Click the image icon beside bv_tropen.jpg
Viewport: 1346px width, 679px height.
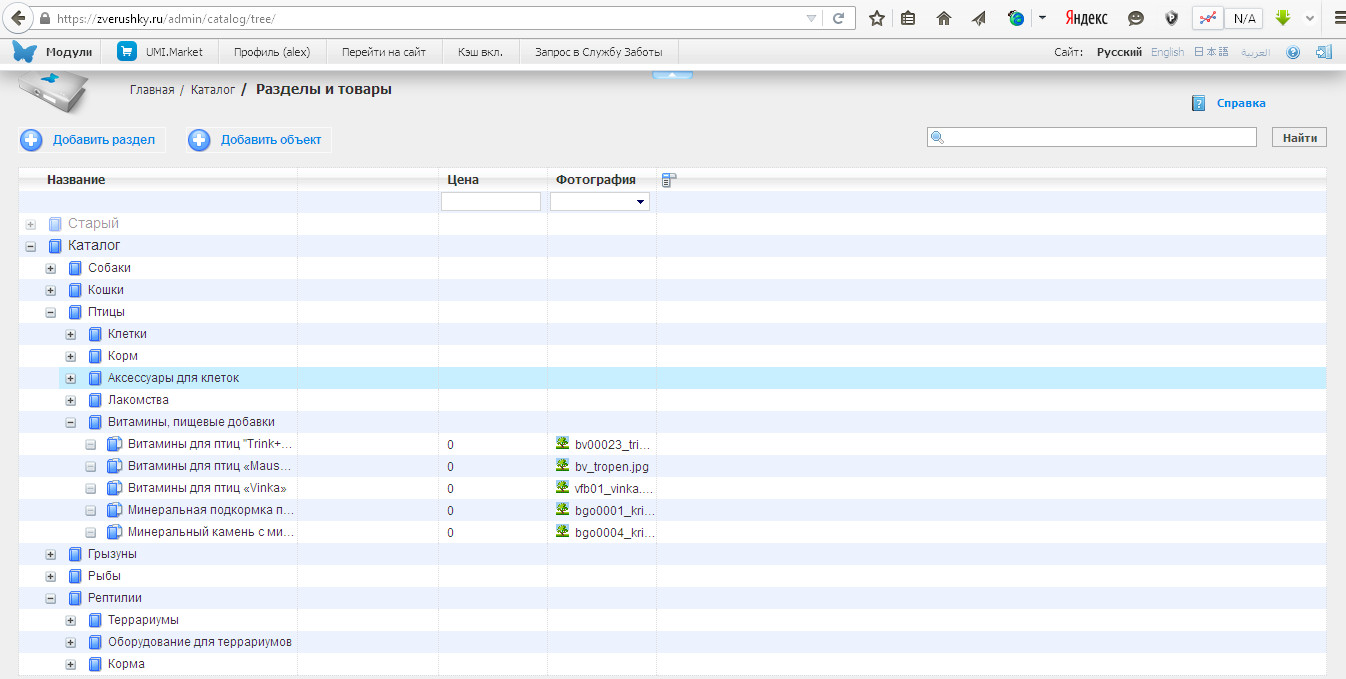563,466
